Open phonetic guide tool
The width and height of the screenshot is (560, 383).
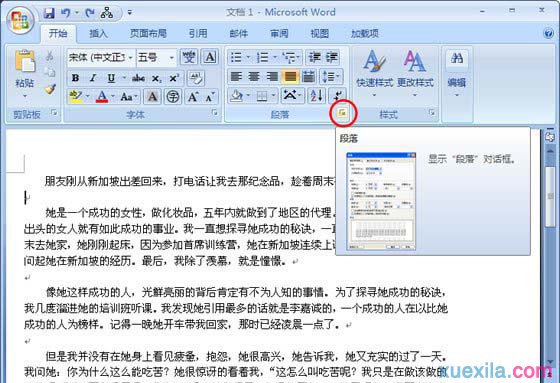(x=189, y=57)
